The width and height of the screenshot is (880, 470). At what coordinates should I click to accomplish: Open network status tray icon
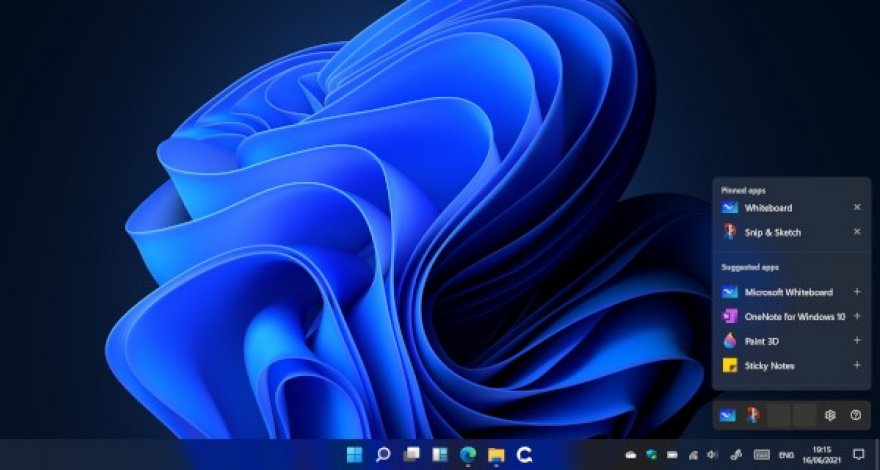click(x=693, y=455)
